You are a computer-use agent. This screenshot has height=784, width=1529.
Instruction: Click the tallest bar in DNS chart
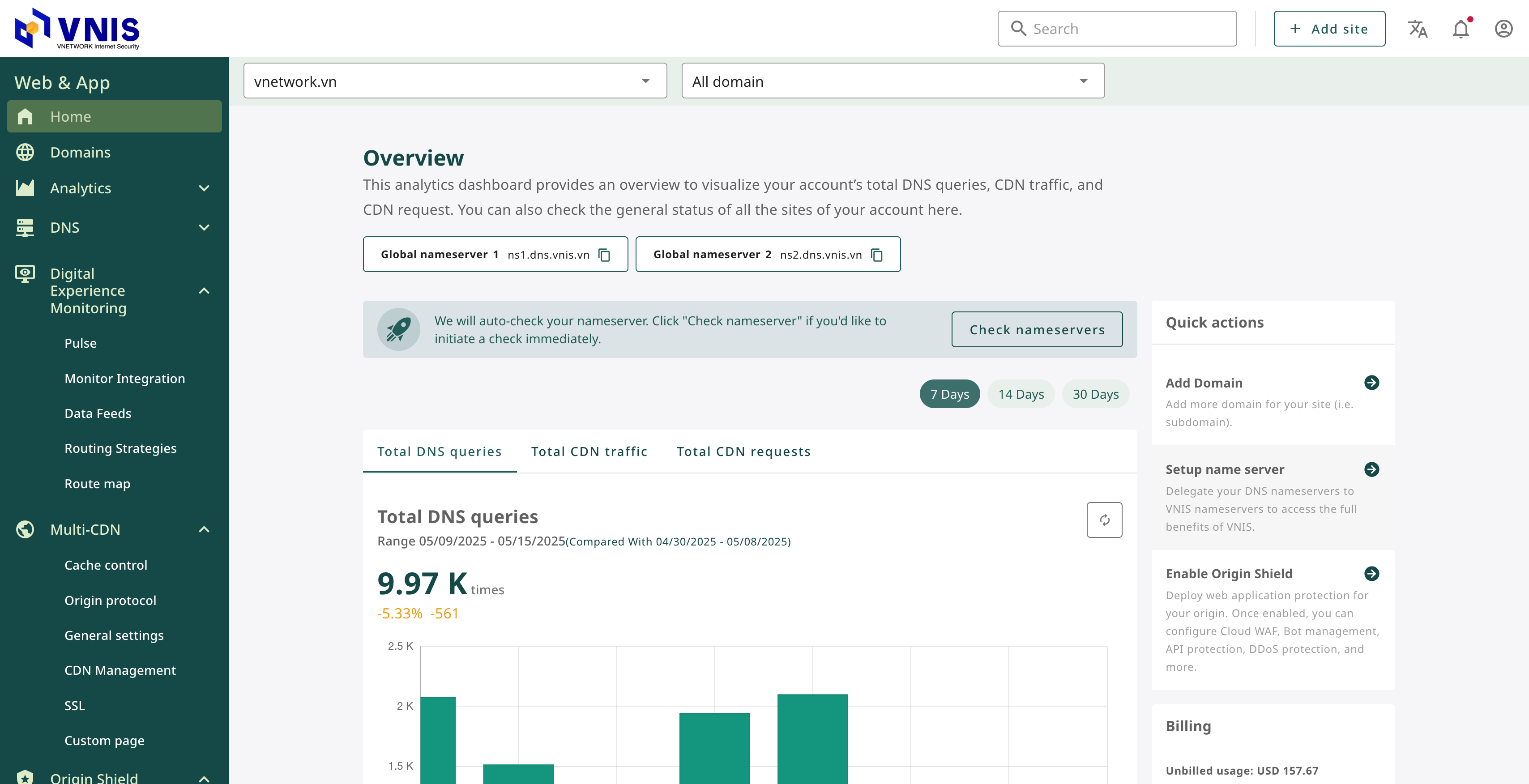(x=812, y=739)
